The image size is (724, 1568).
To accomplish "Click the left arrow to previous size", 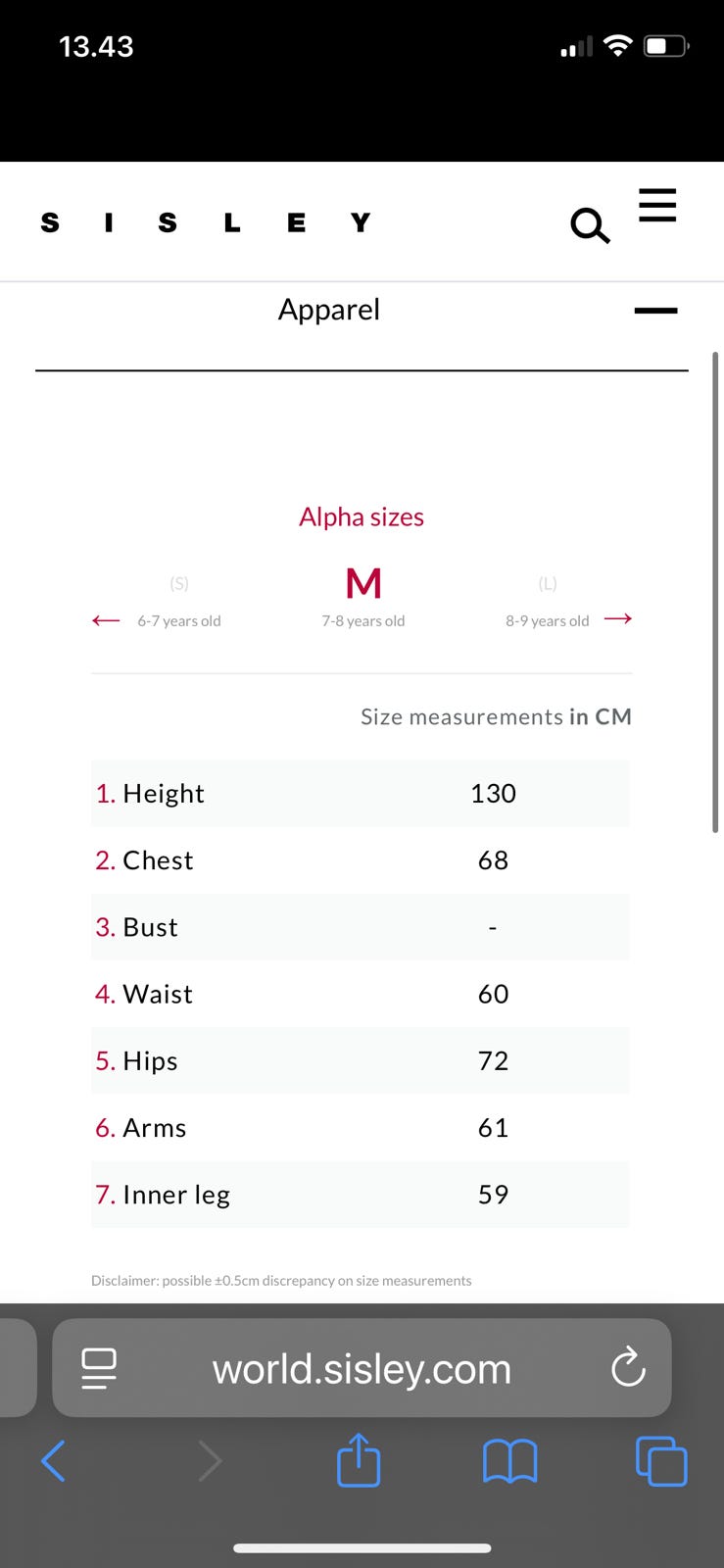I will click(x=106, y=620).
